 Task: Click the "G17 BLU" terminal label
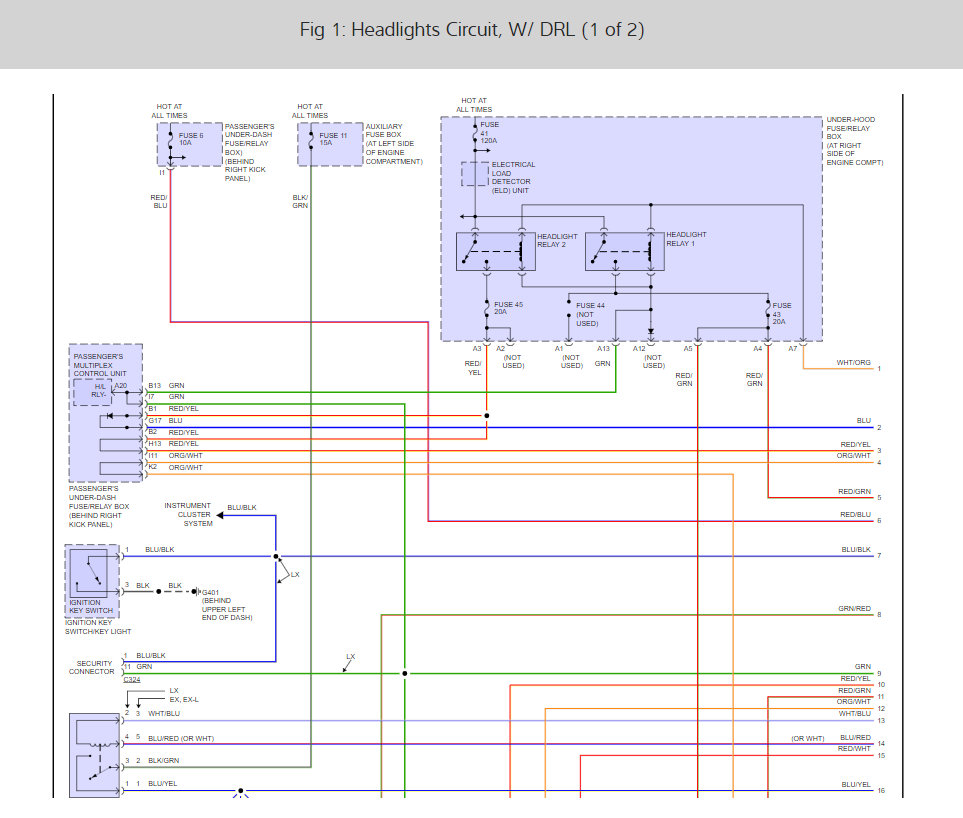165,421
